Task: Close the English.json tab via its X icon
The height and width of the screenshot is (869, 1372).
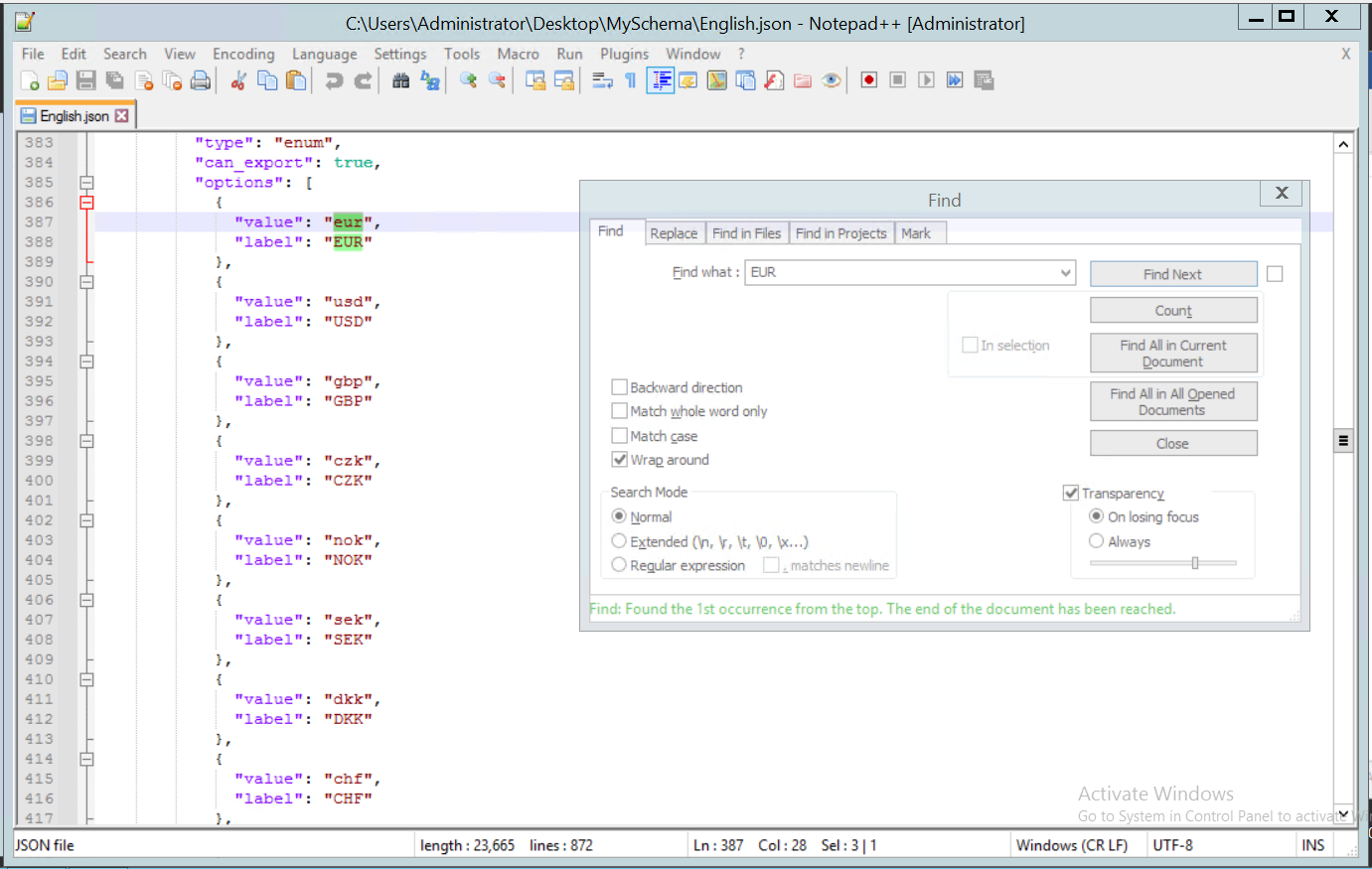Action: [121, 116]
